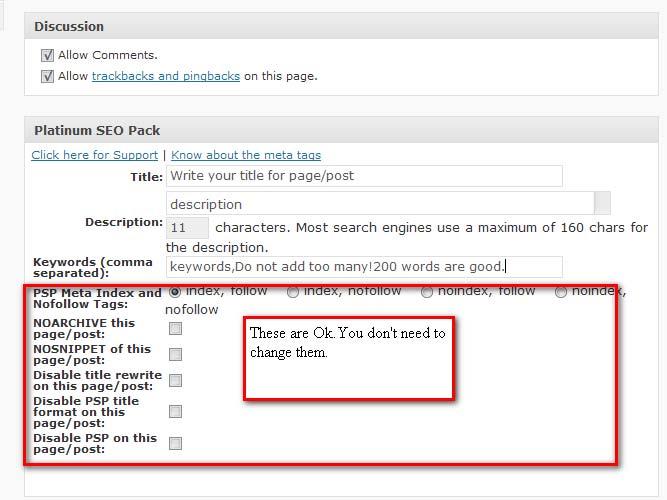Enable 'Disable PSP title format' checkbox
667x500 pixels.
(175, 411)
